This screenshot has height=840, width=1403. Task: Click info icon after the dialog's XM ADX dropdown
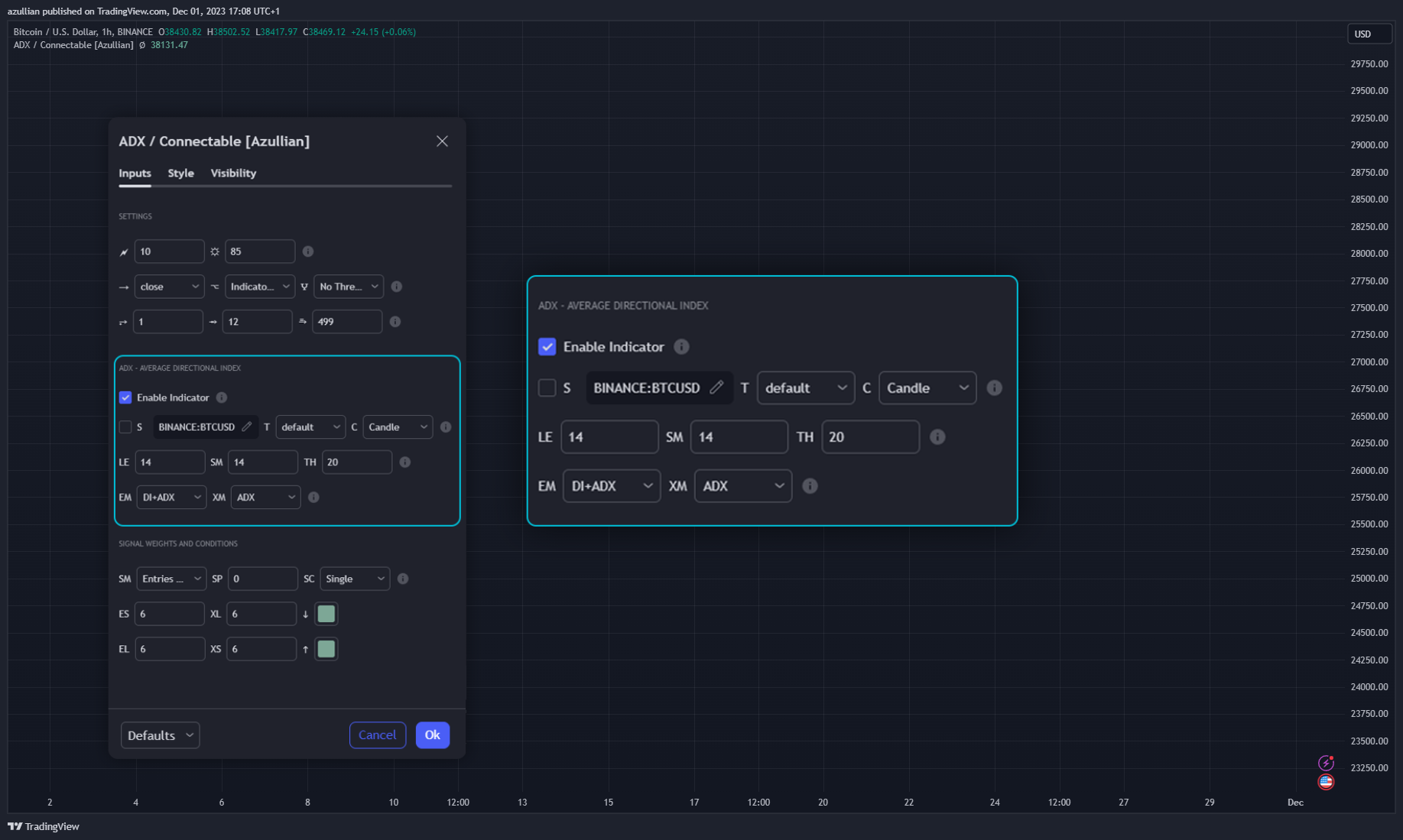click(313, 498)
